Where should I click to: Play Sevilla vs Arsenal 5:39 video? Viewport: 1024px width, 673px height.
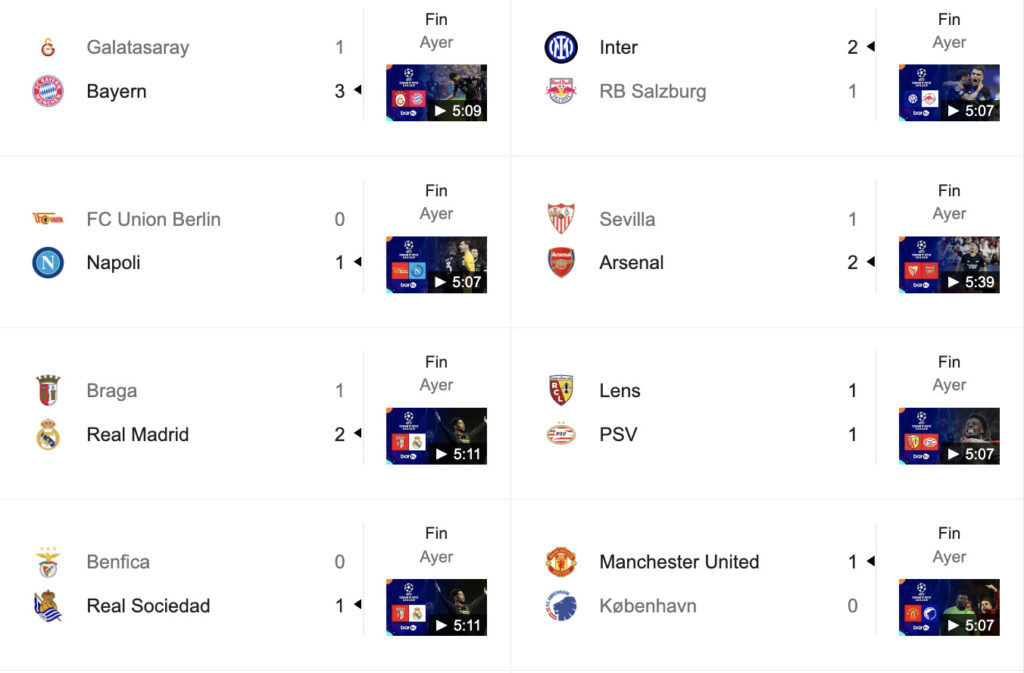click(949, 264)
